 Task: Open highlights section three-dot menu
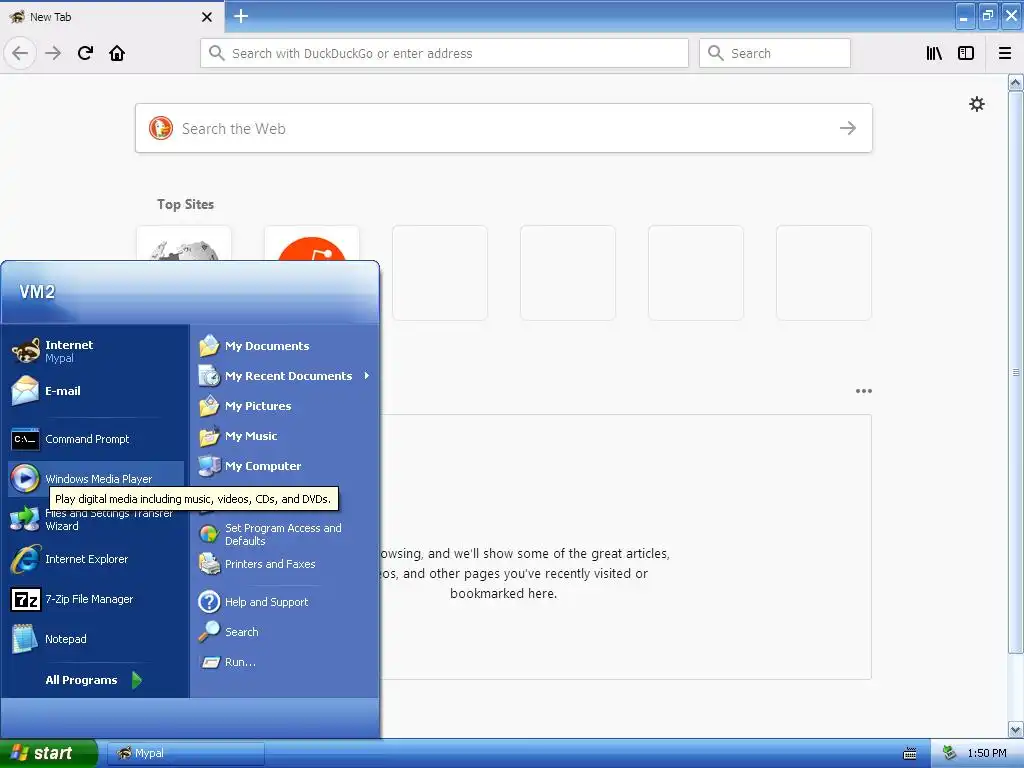click(x=863, y=391)
